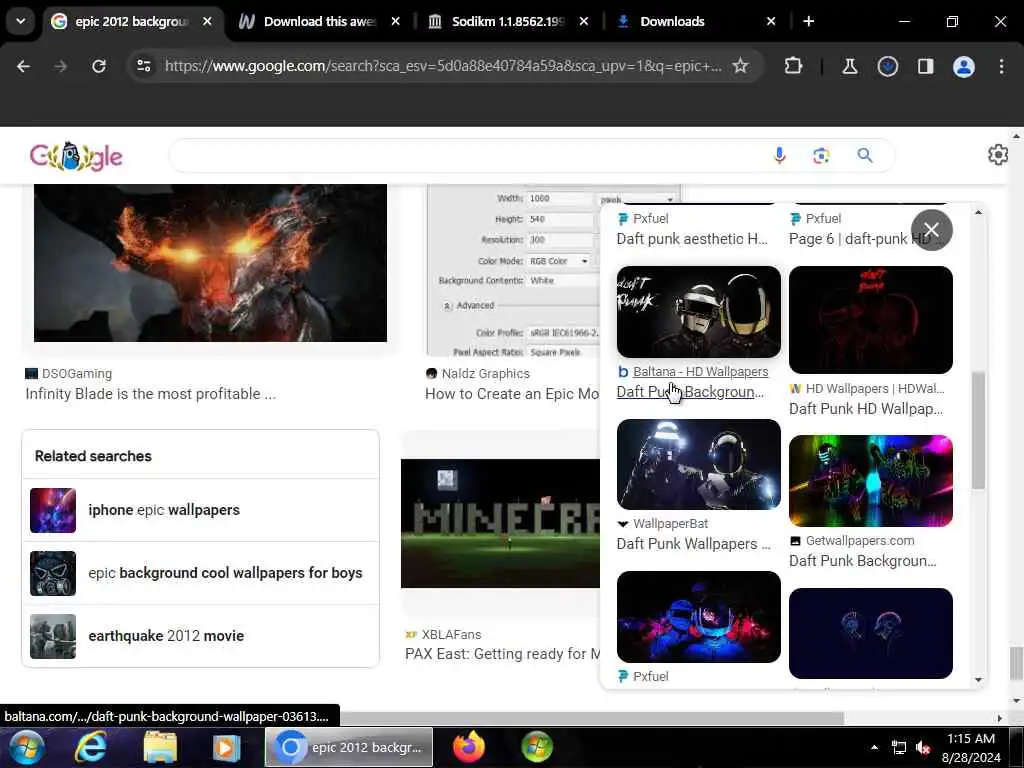Viewport: 1024px width, 768px height.
Task: Click the muted volume tray icon
Action: 923,747
